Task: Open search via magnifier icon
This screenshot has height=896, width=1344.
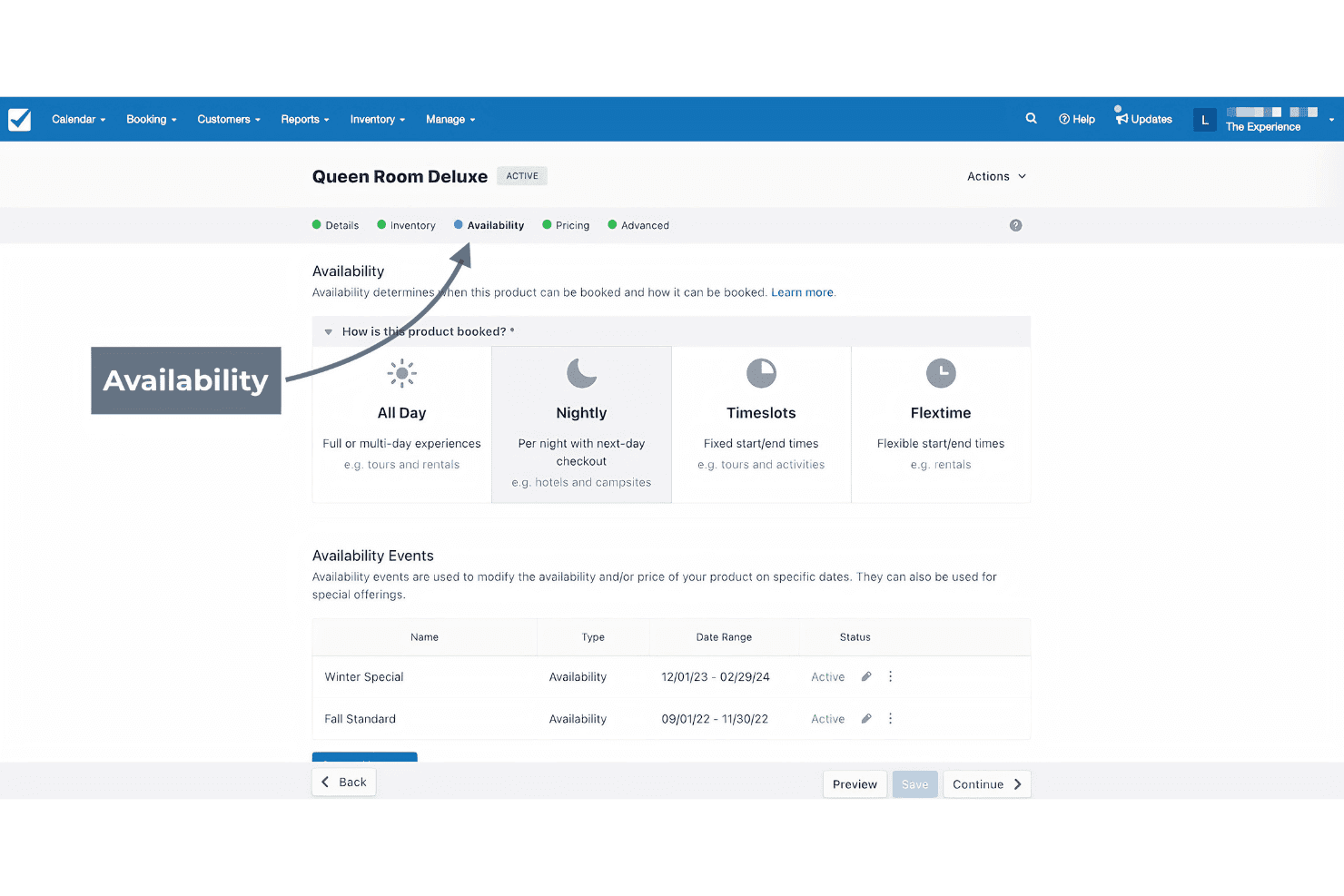Action: [x=1031, y=118]
